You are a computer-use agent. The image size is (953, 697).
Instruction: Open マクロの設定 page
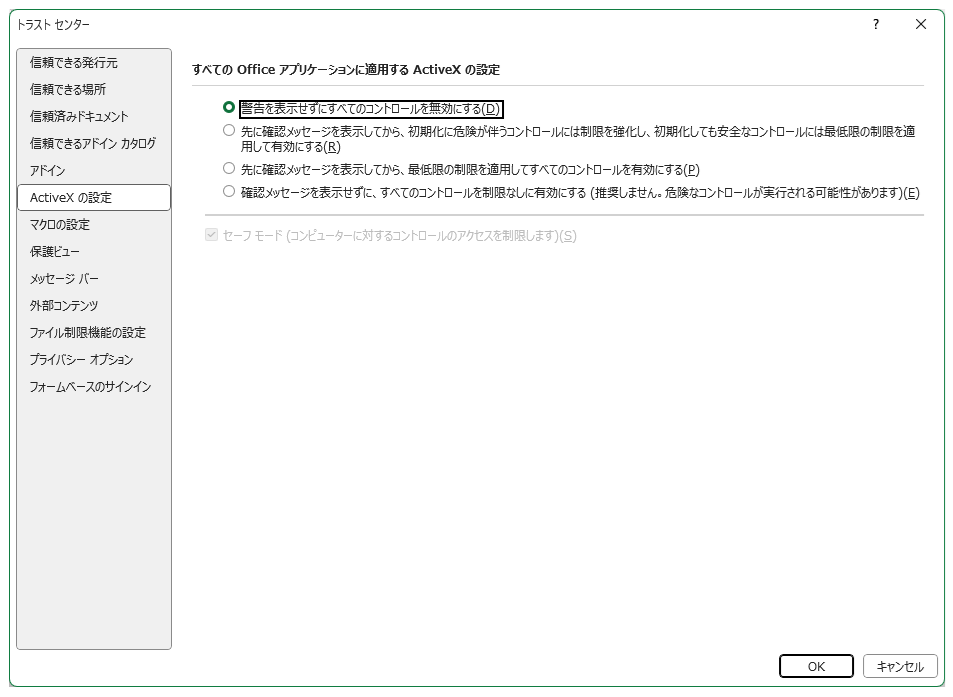click(60, 225)
